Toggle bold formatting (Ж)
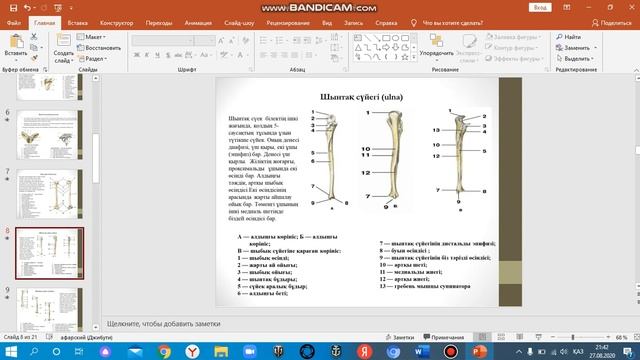Image resolution: width=640 pixels, height=360 pixels. 137,55
